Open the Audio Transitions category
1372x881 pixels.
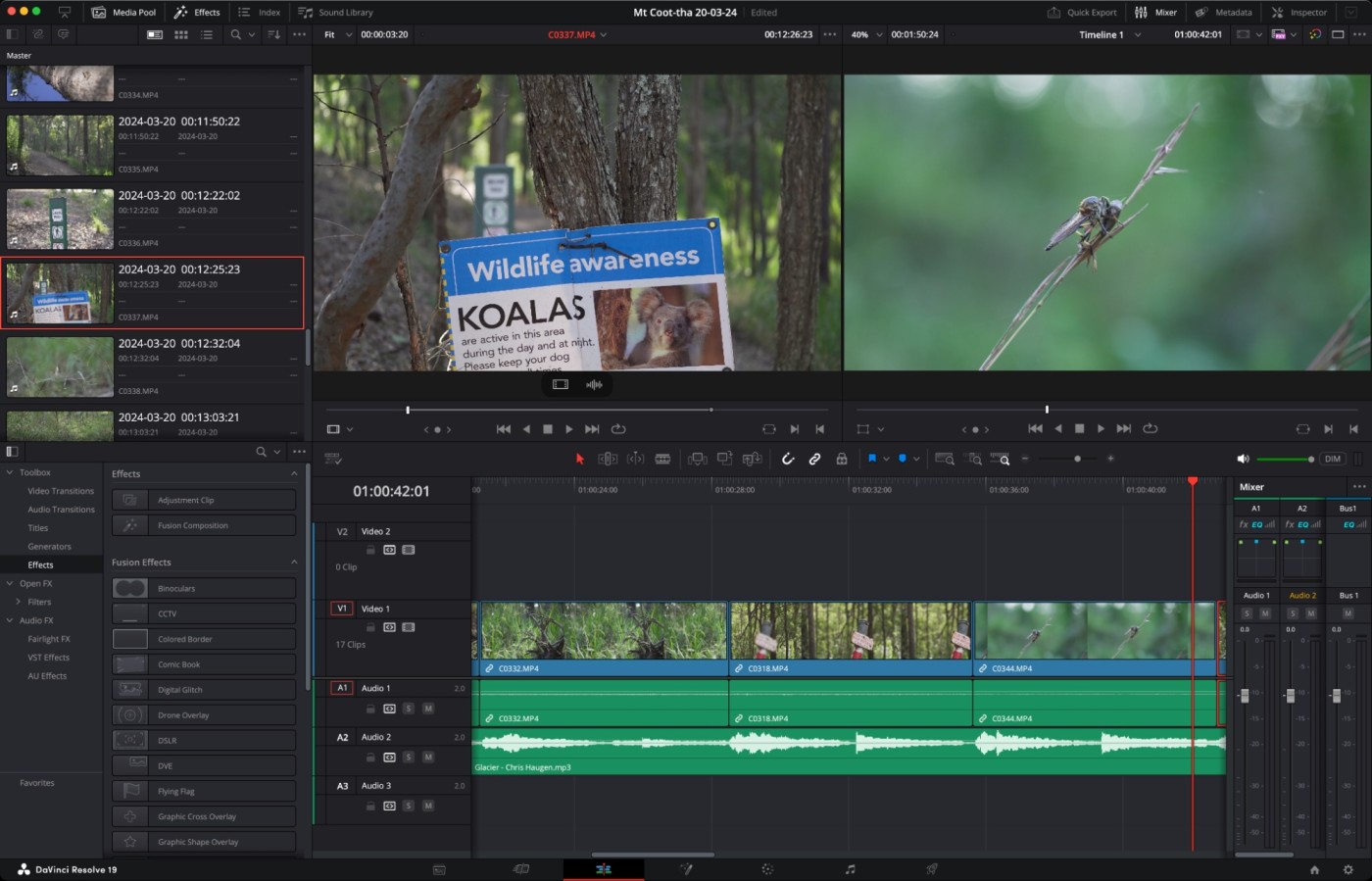(x=61, y=510)
